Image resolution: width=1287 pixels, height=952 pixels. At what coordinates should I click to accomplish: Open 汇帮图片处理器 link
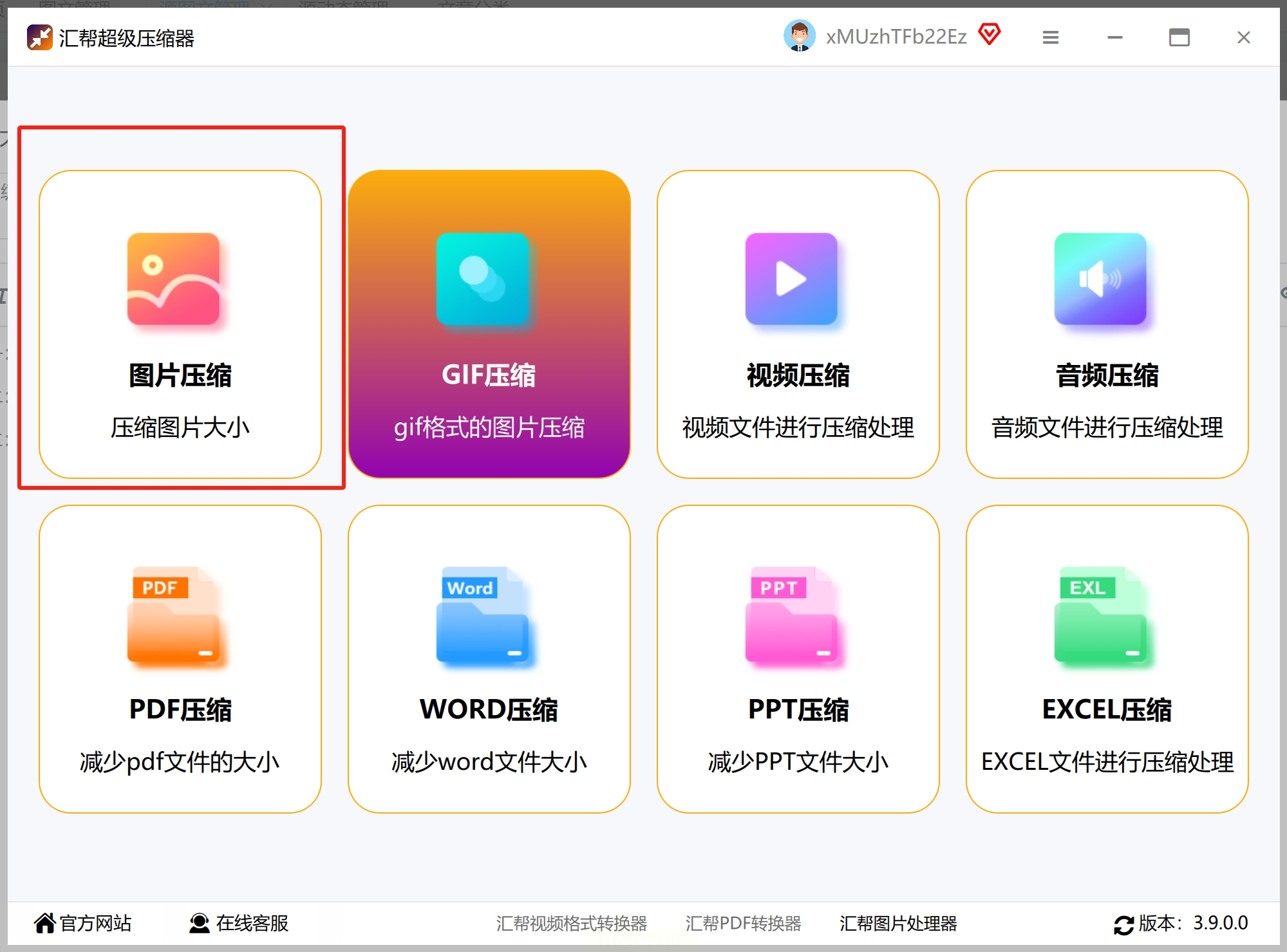[x=897, y=923]
